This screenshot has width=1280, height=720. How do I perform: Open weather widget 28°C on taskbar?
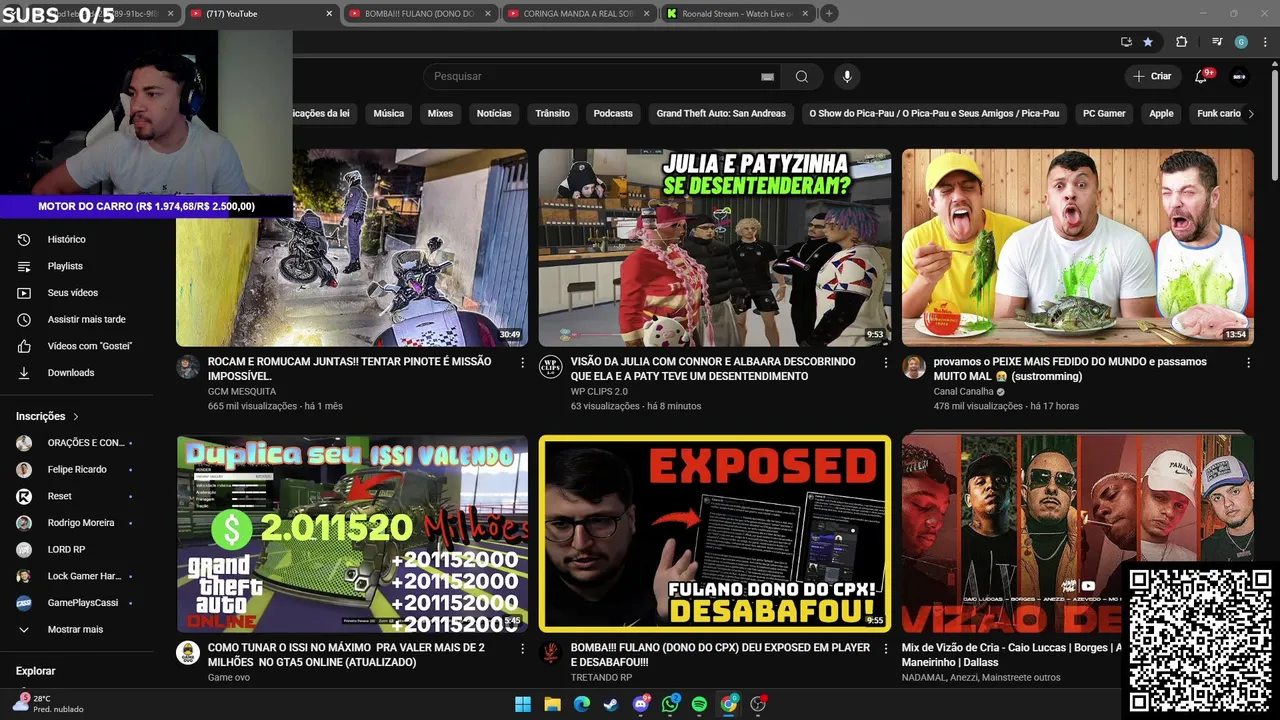pyautogui.click(x=48, y=704)
